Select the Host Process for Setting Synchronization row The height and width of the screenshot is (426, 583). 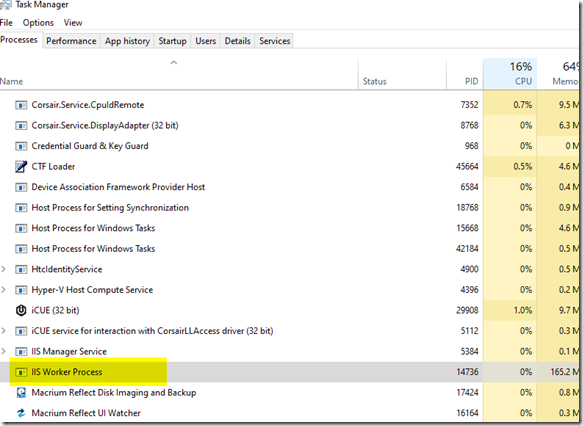pyautogui.click(x=289, y=207)
